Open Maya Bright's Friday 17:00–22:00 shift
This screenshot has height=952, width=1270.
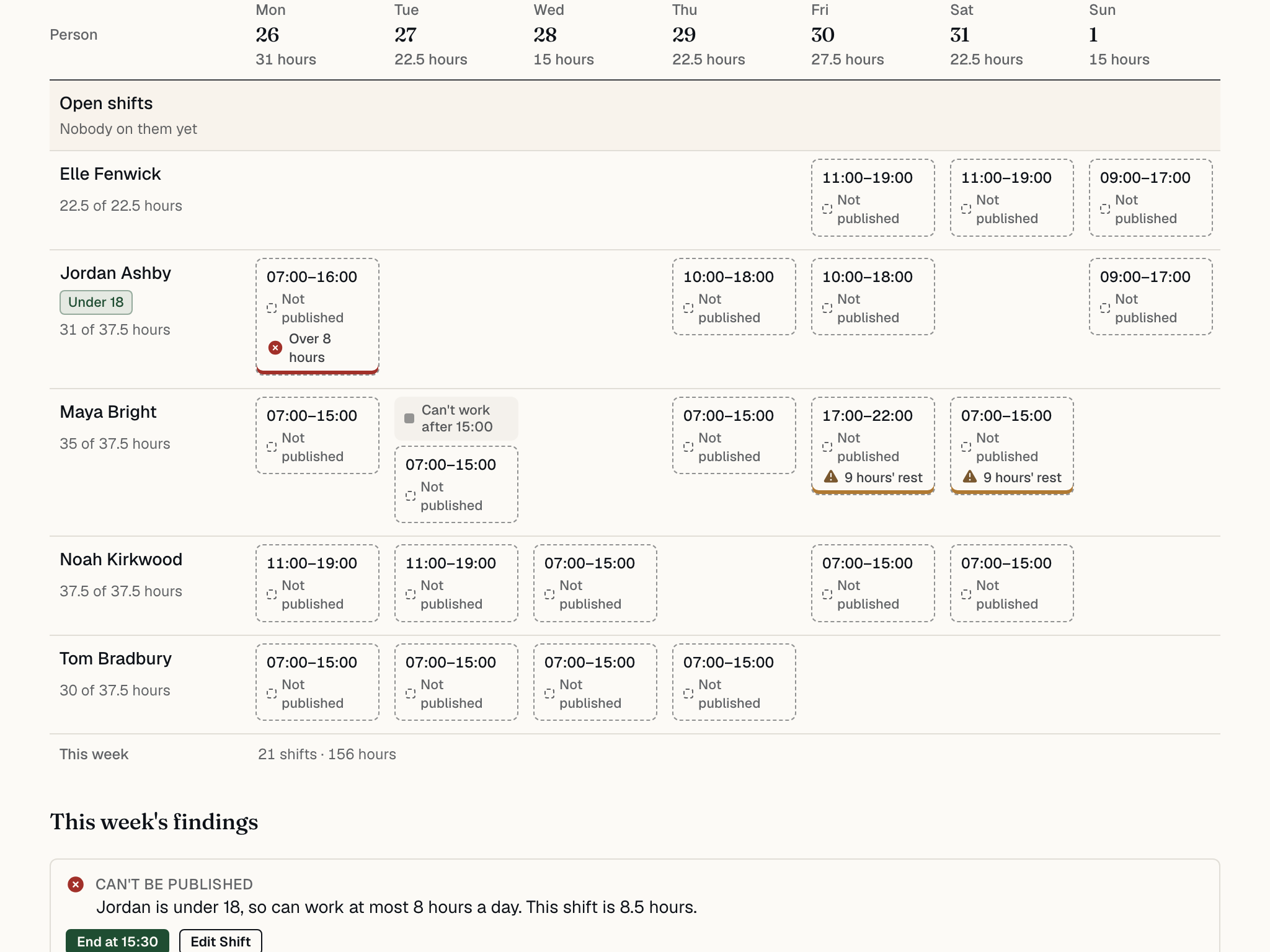coord(873,445)
